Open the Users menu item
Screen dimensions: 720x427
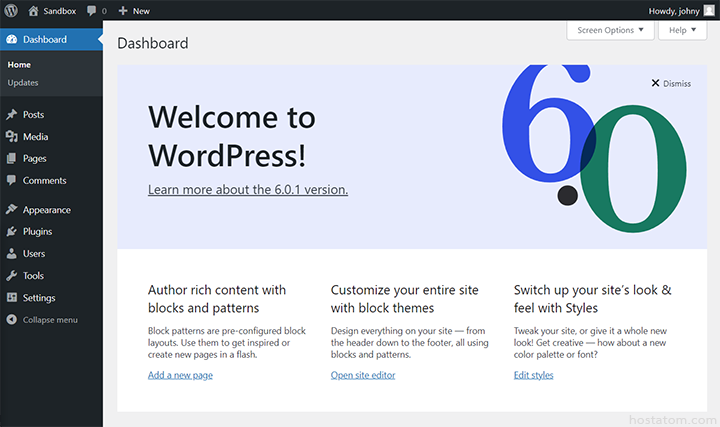click(x=34, y=254)
